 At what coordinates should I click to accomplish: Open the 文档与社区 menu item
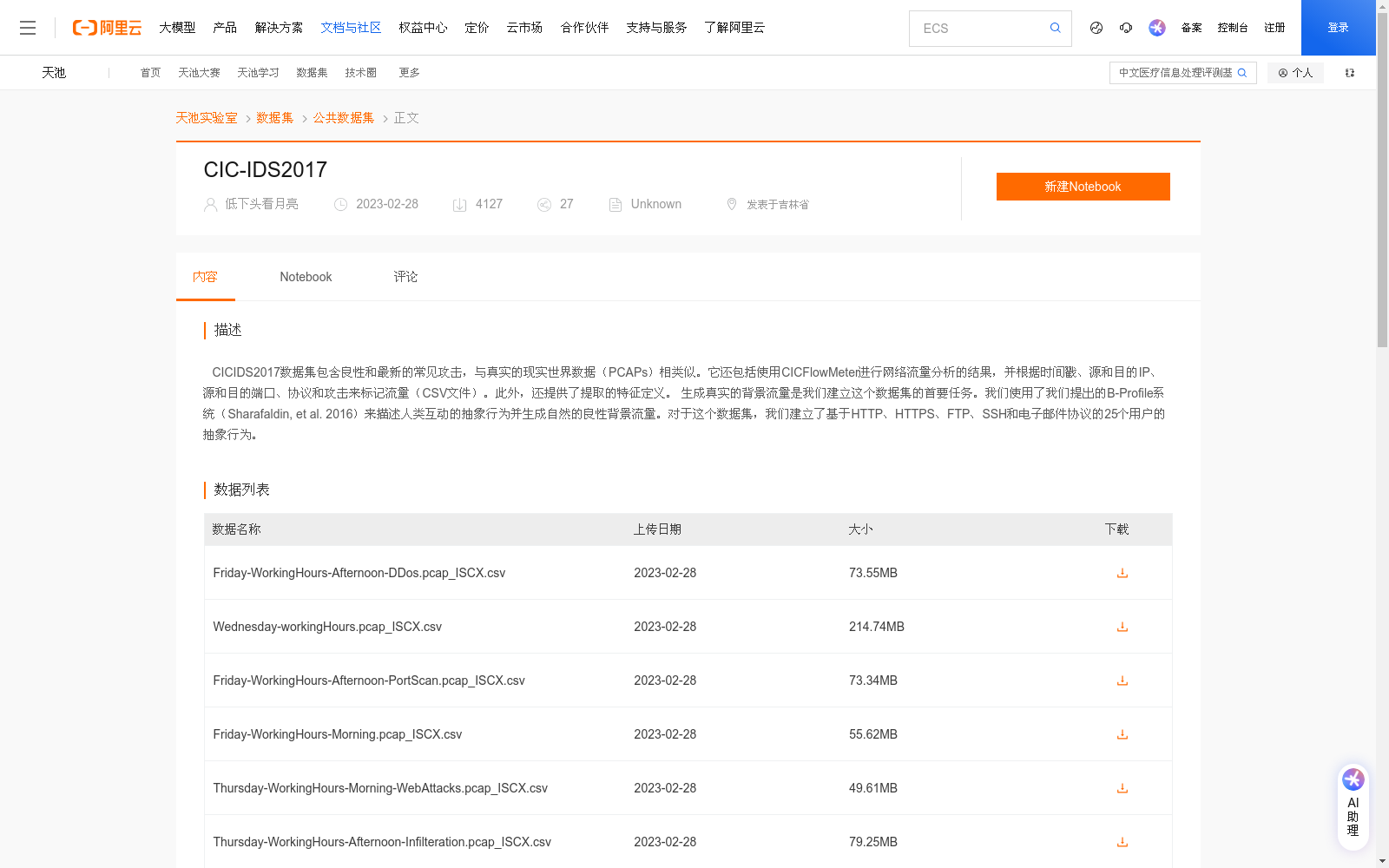pyautogui.click(x=351, y=27)
